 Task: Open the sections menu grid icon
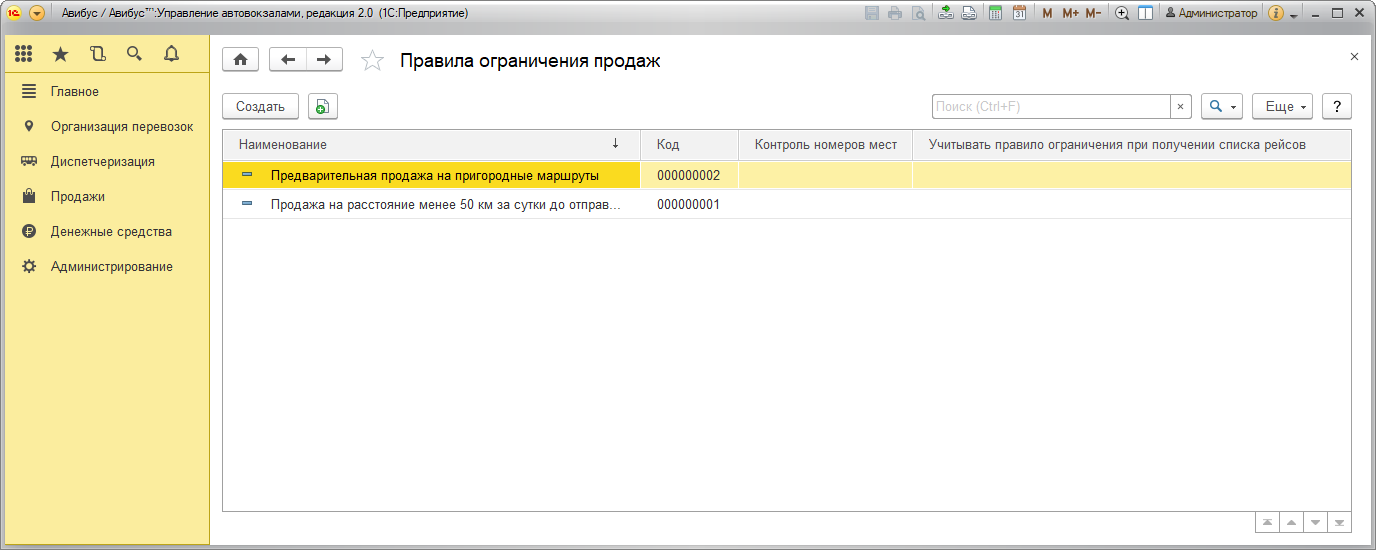click(24, 54)
